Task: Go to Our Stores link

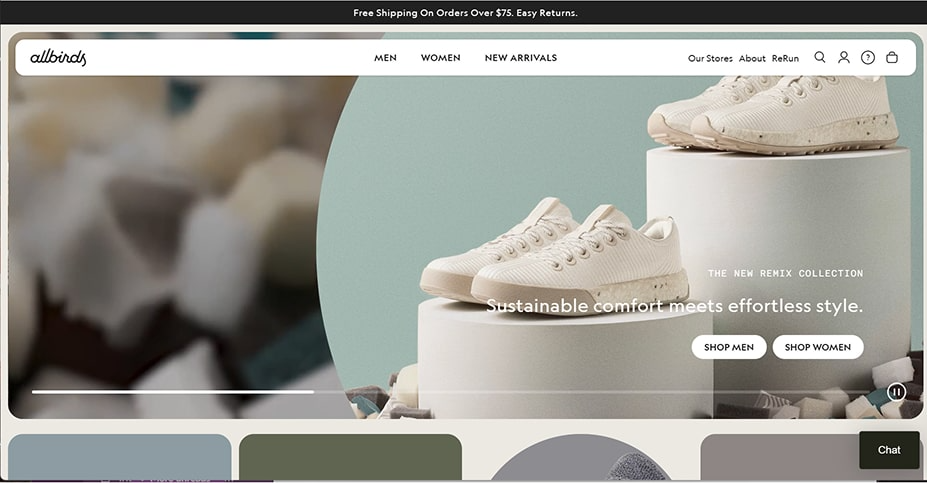Action: 710,59
